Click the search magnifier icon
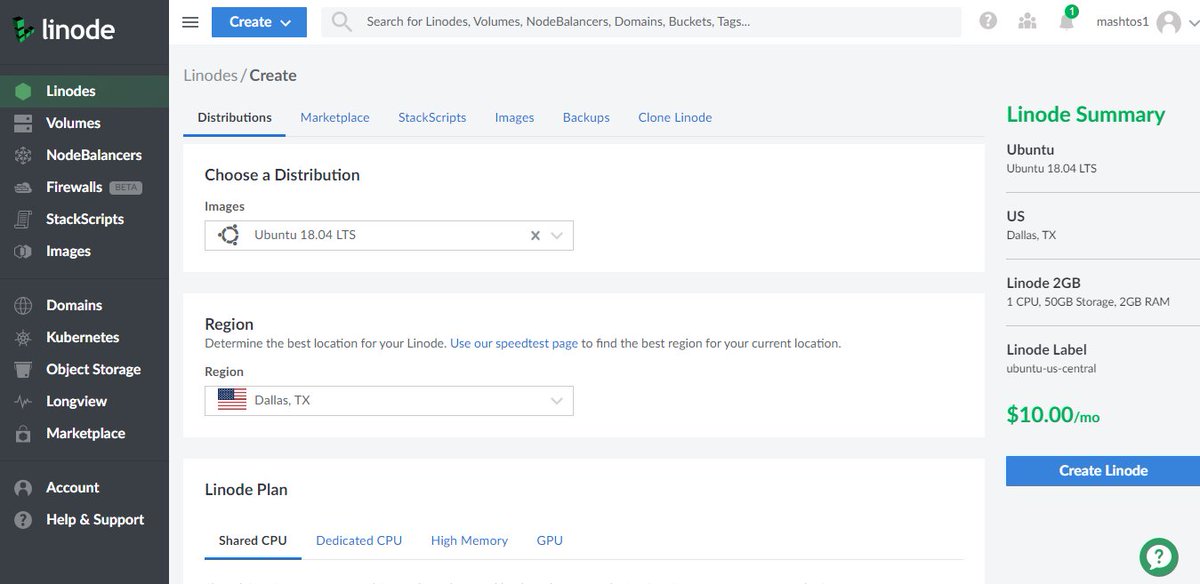The height and width of the screenshot is (584, 1200). [x=342, y=21]
